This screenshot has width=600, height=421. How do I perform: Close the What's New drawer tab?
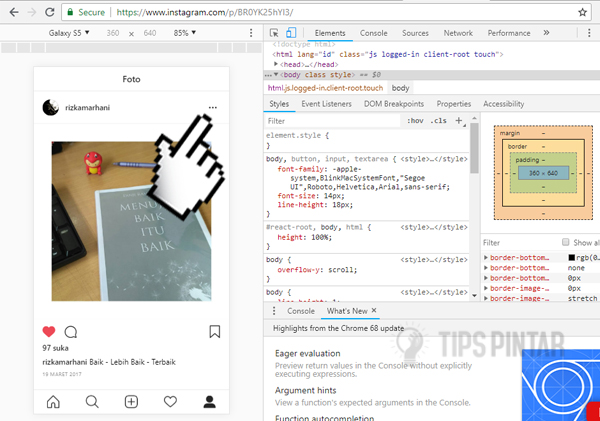pos(374,310)
